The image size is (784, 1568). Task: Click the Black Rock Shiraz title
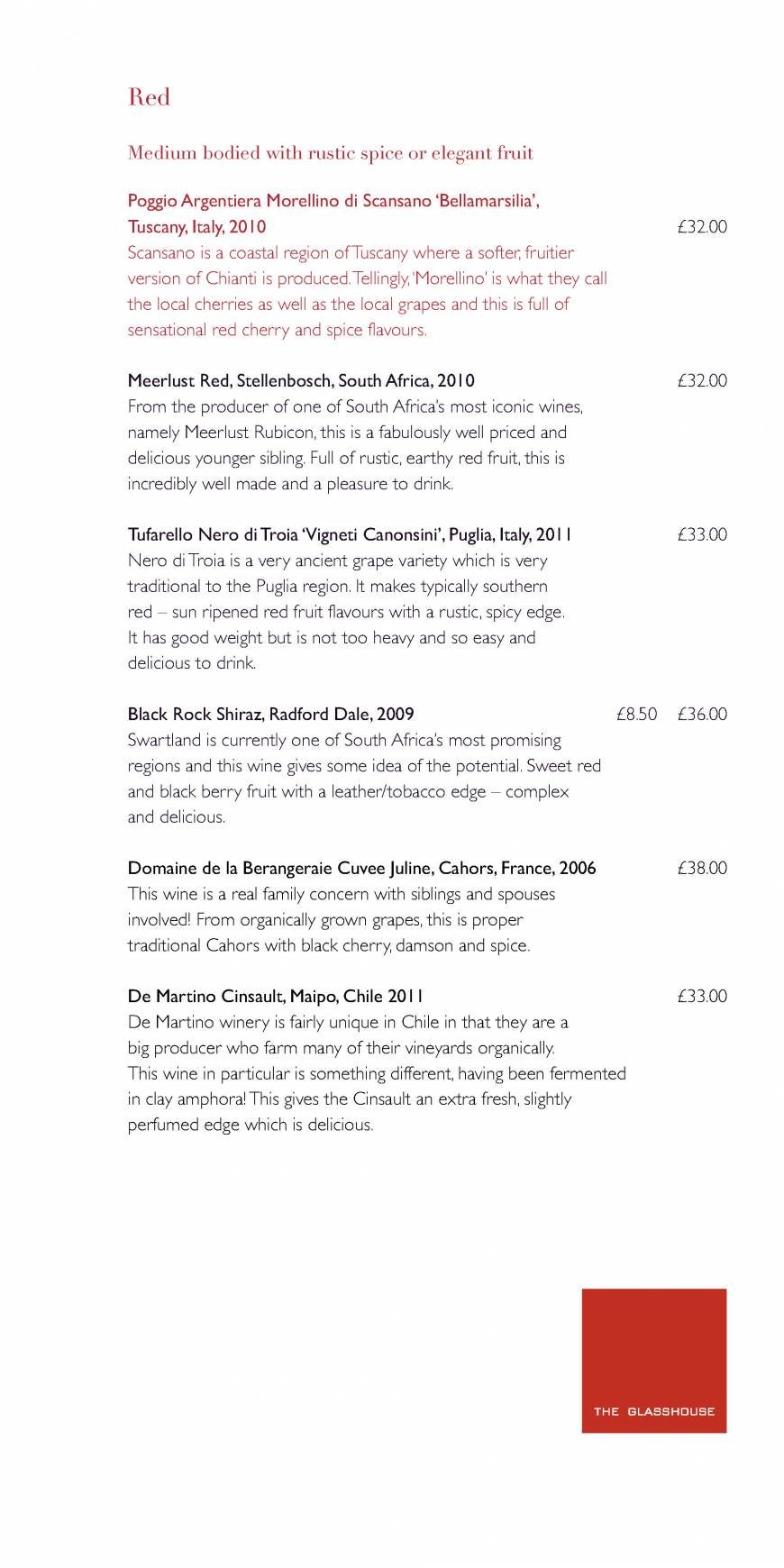[x=270, y=714]
